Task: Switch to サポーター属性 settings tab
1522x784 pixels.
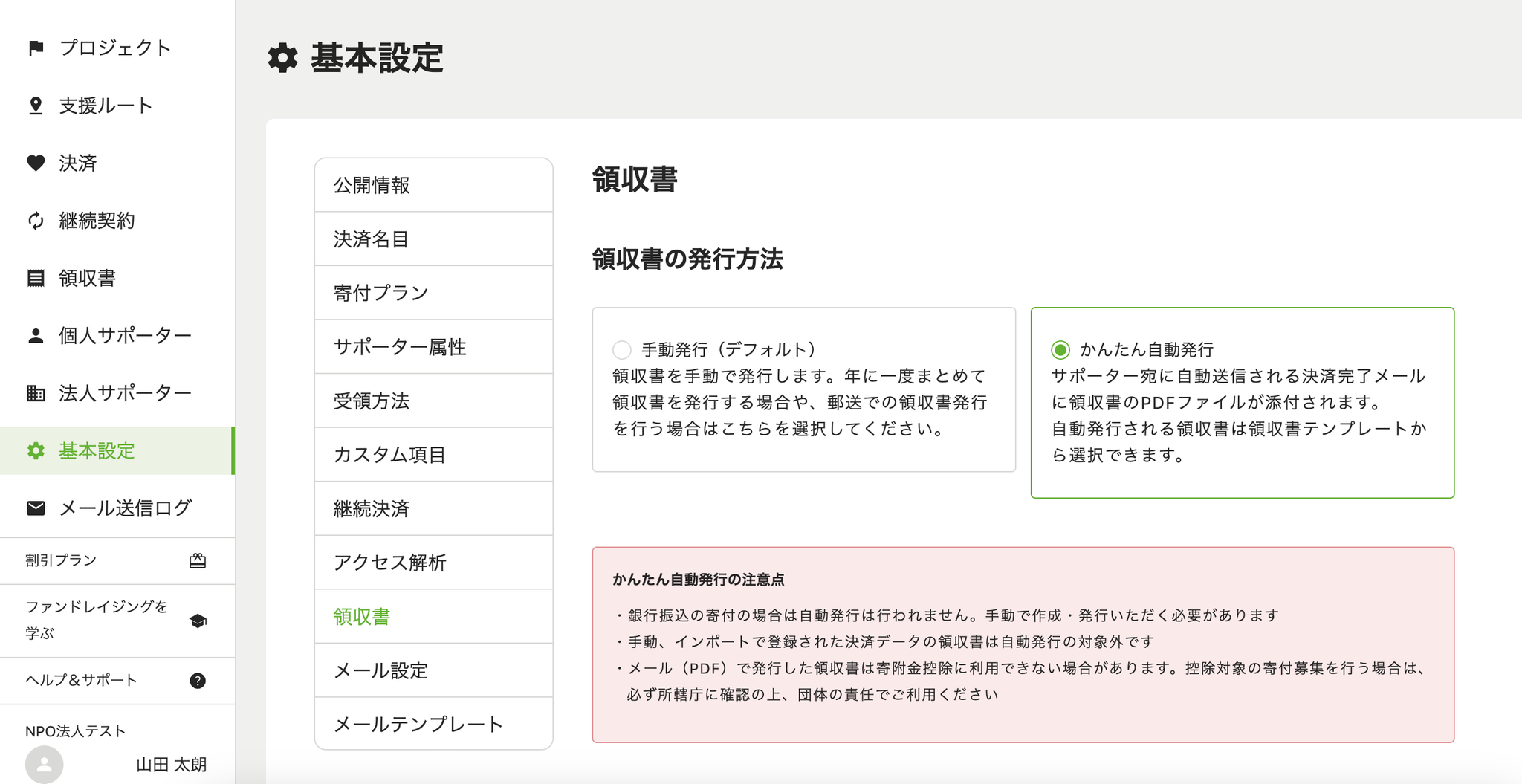Action: [x=434, y=347]
